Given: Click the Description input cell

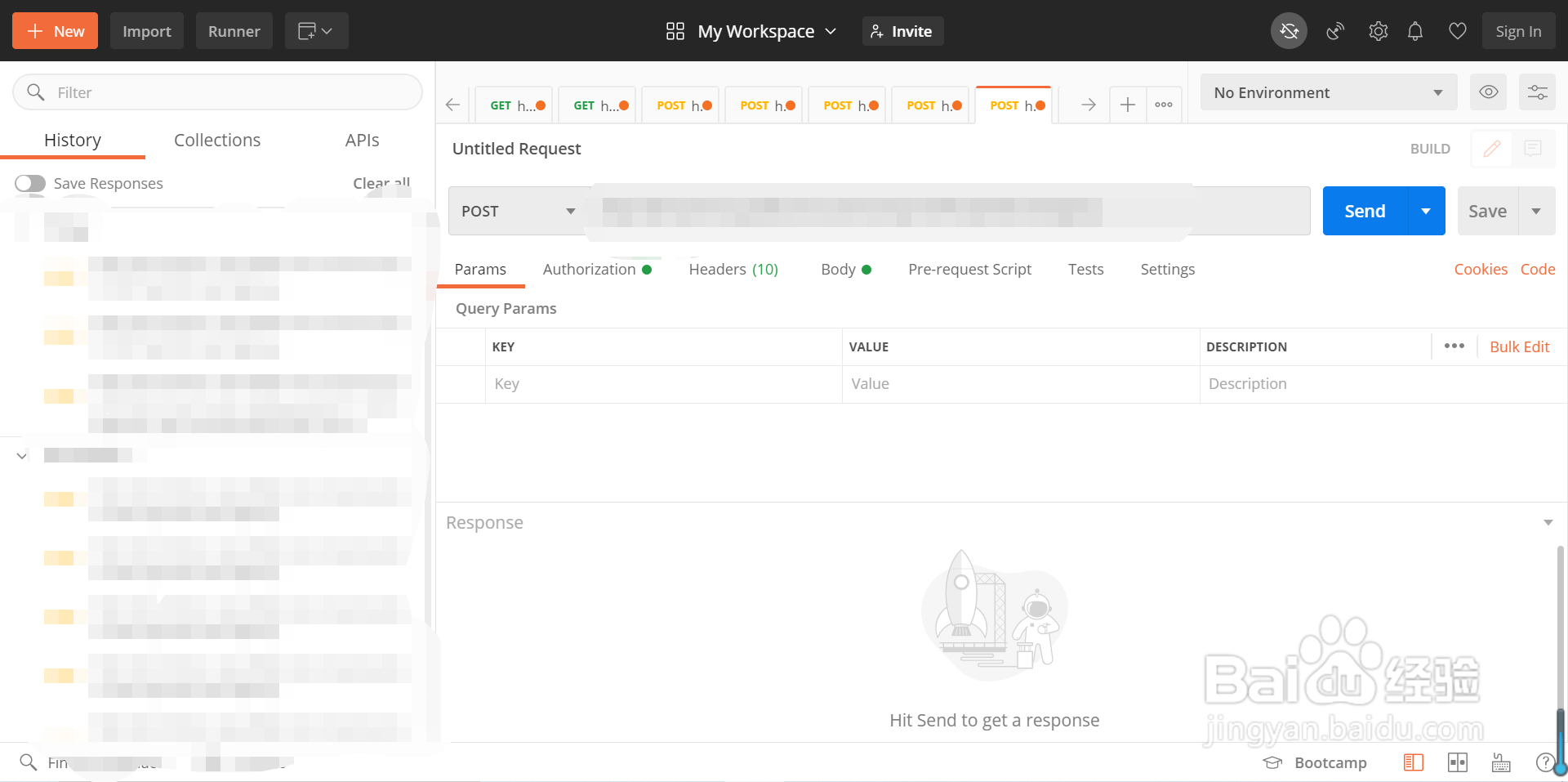Looking at the screenshot, I should click(1383, 384).
